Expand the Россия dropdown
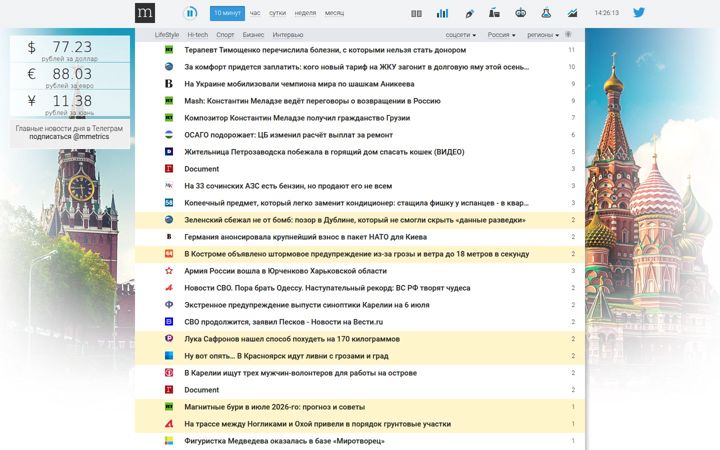720x450 pixels. [x=501, y=35]
